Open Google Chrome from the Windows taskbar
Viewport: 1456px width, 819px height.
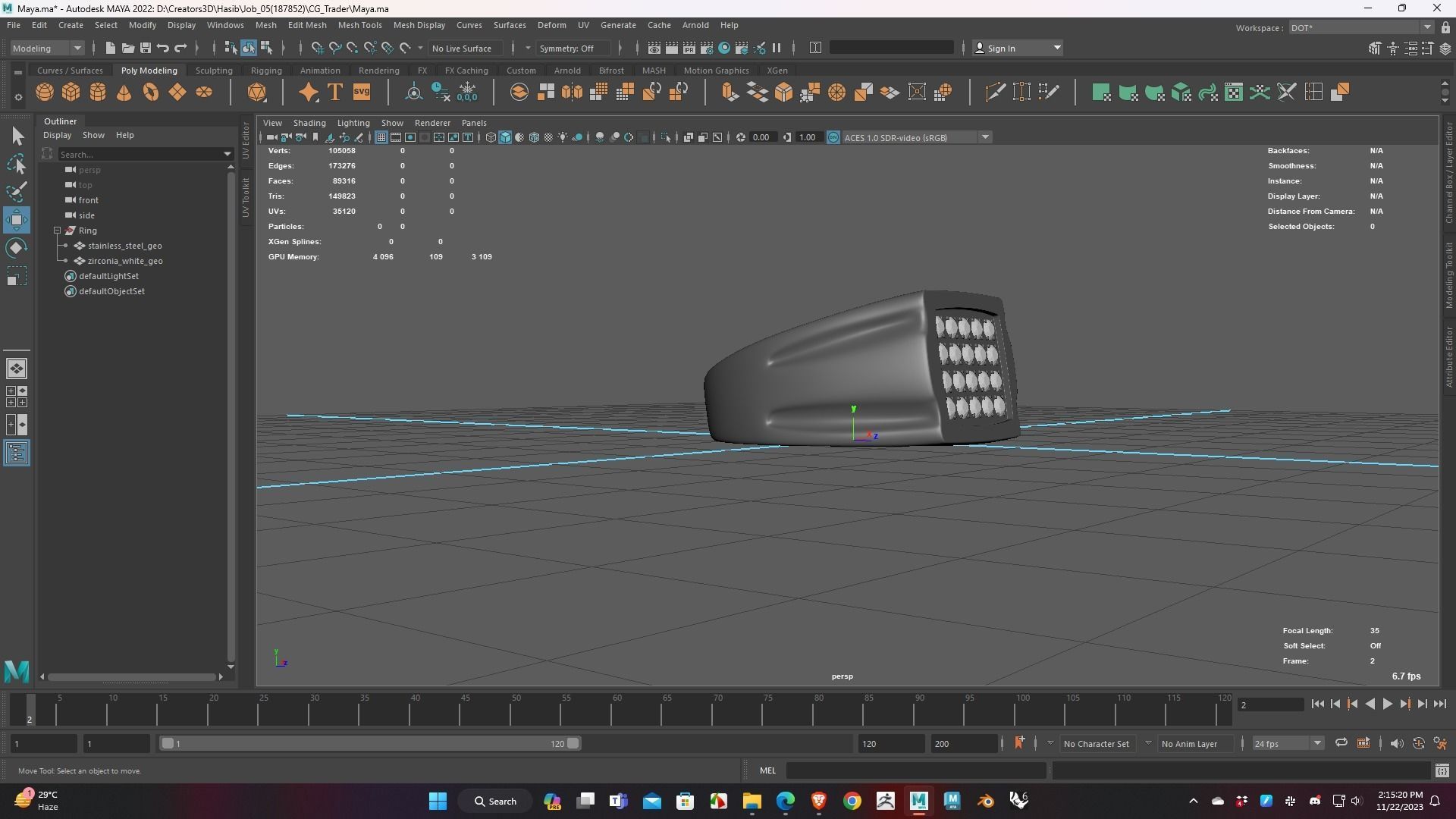pyautogui.click(x=852, y=801)
